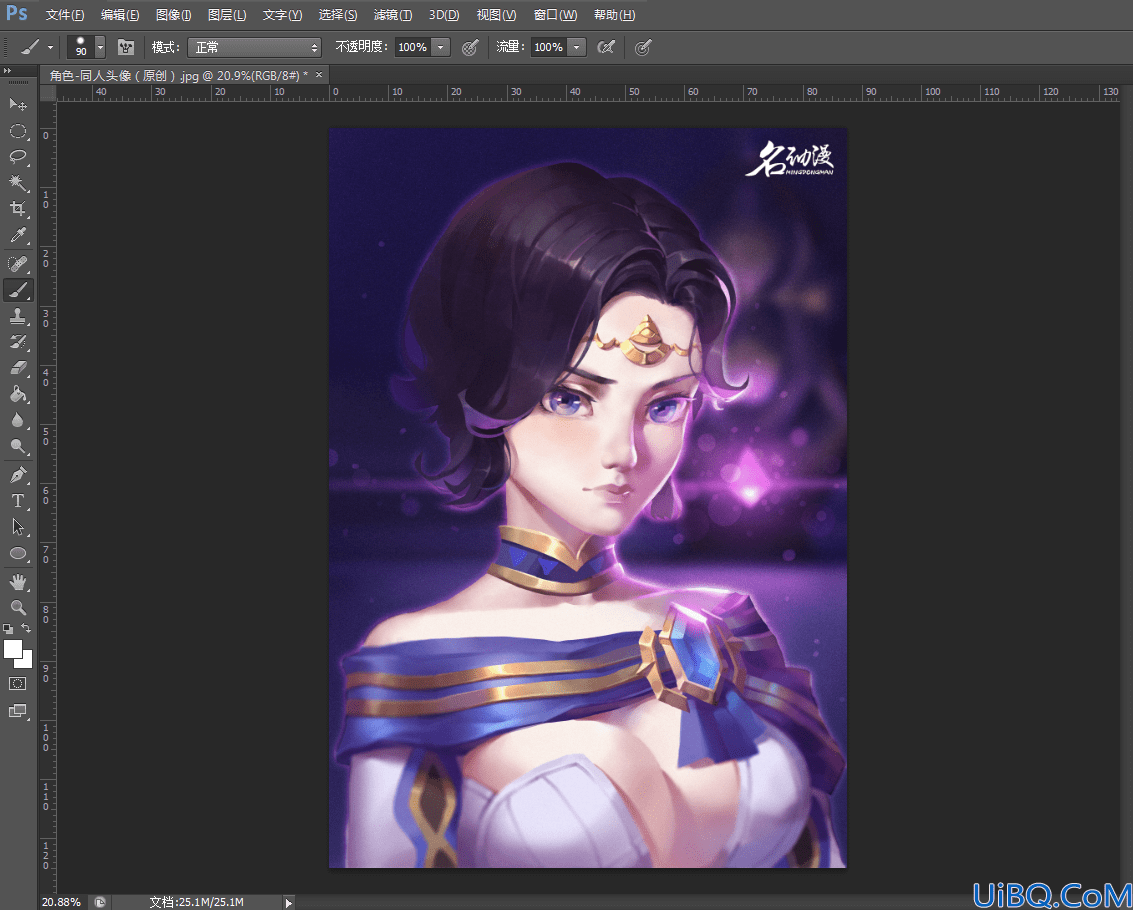Open the 图像(I) menu

pos(173,15)
